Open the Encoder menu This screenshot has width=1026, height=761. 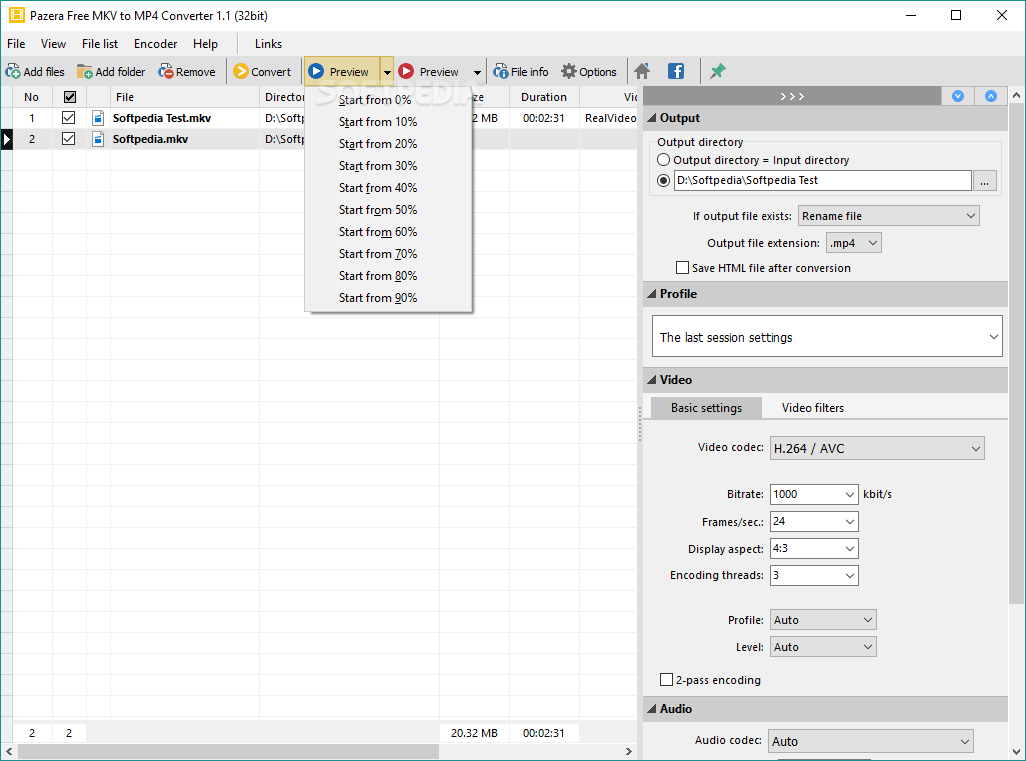tap(155, 44)
